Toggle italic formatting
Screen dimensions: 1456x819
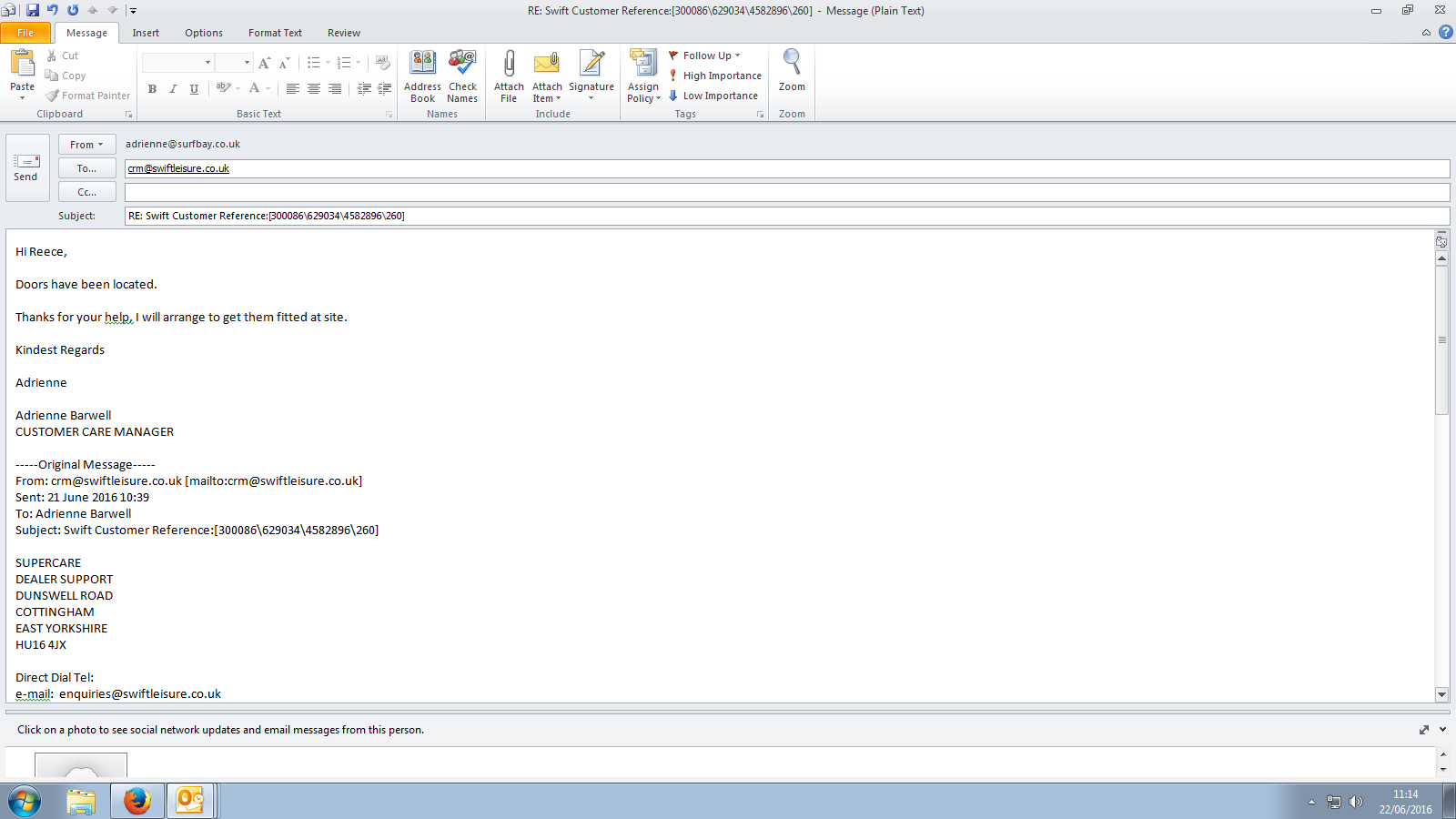coord(173,88)
